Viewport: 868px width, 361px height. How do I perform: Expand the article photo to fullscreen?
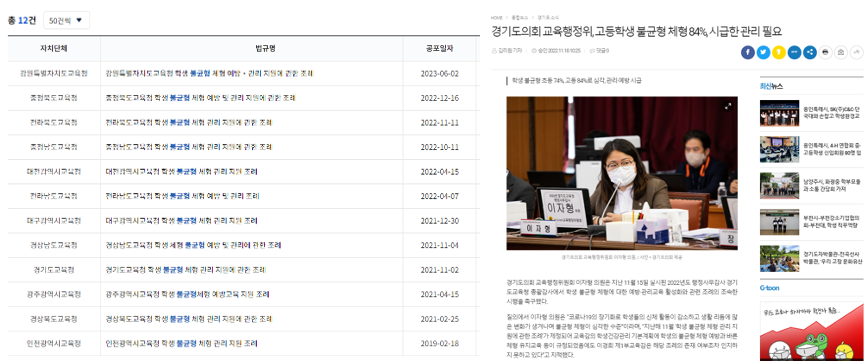728,105
